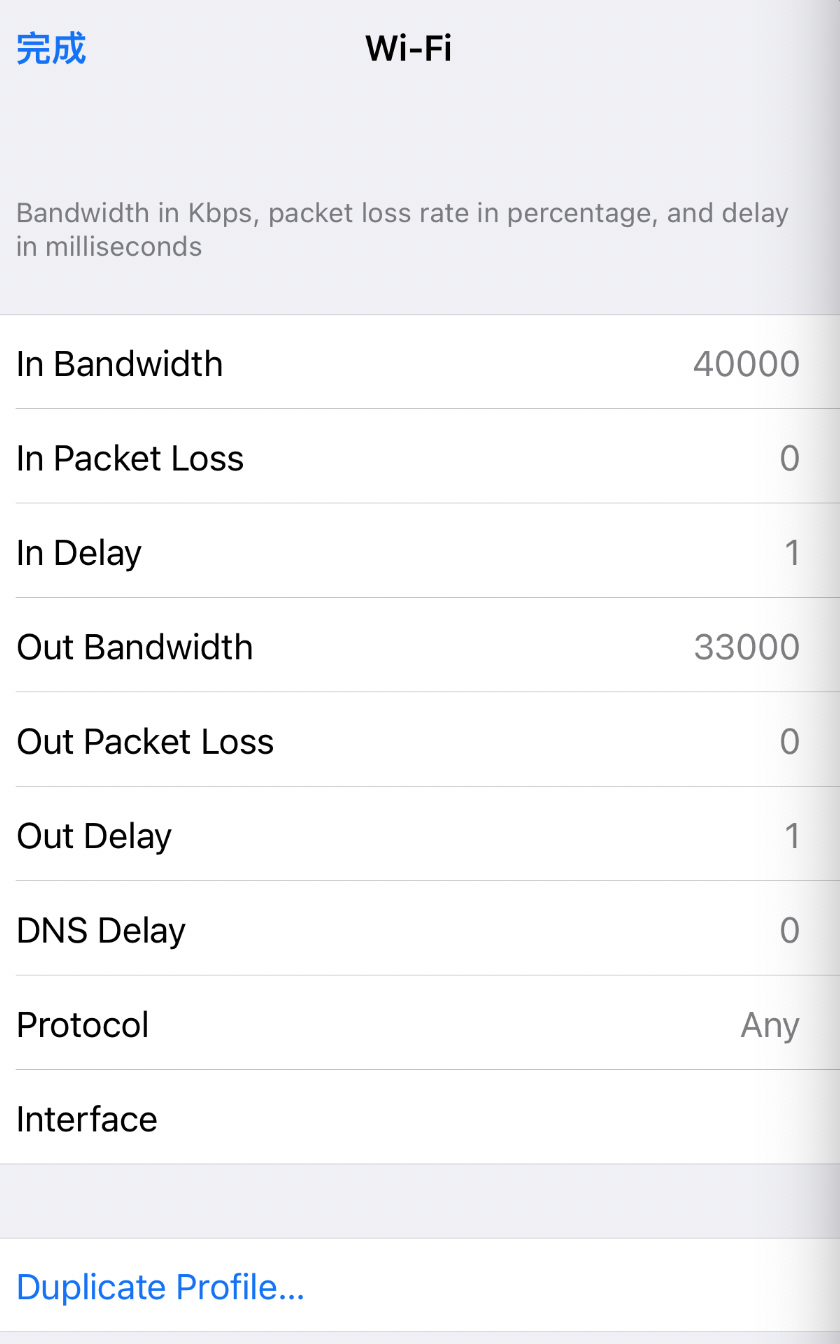Select the In Packet Loss value field

click(789, 458)
